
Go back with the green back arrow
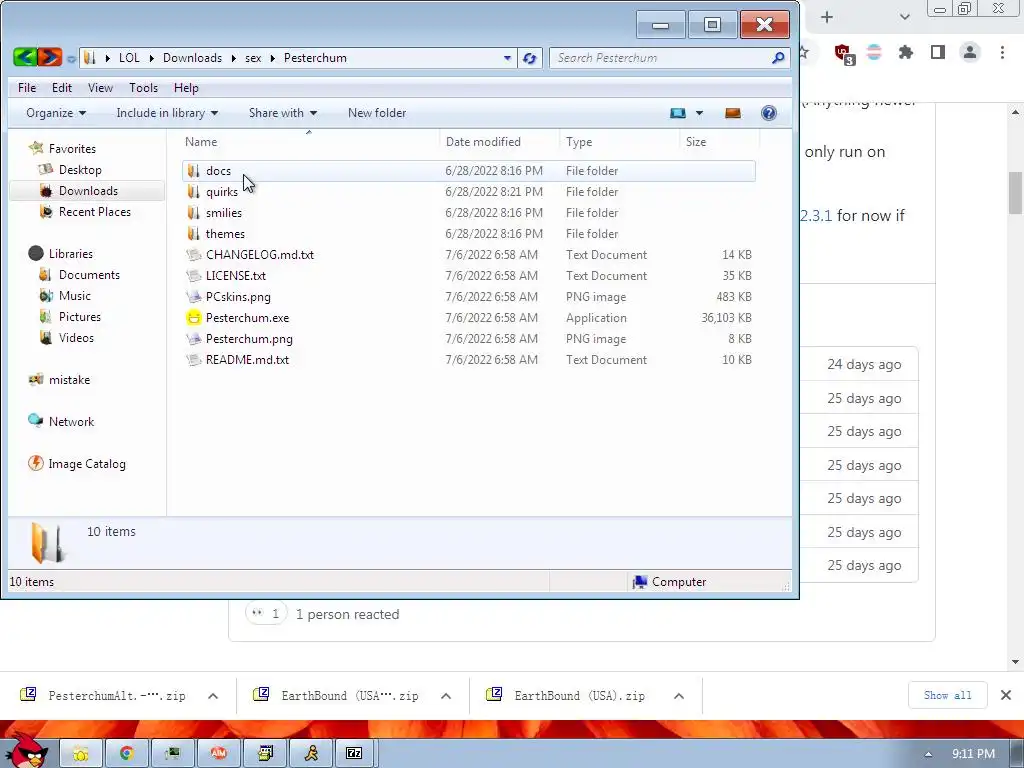coord(25,57)
